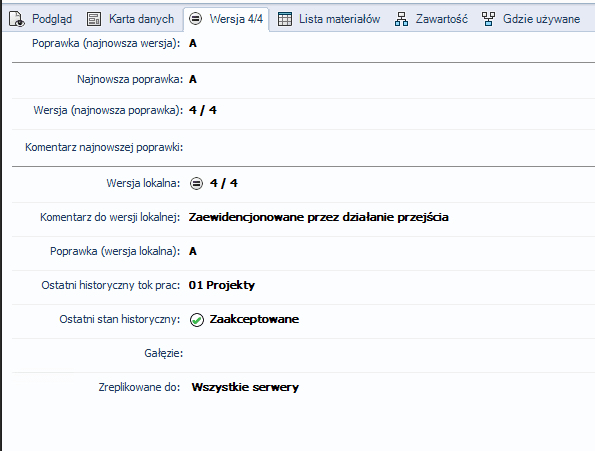This screenshot has width=595, height=451.
Task: Click the Zawartość hierarchy icon
Action: pyautogui.click(x=401, y=19)
